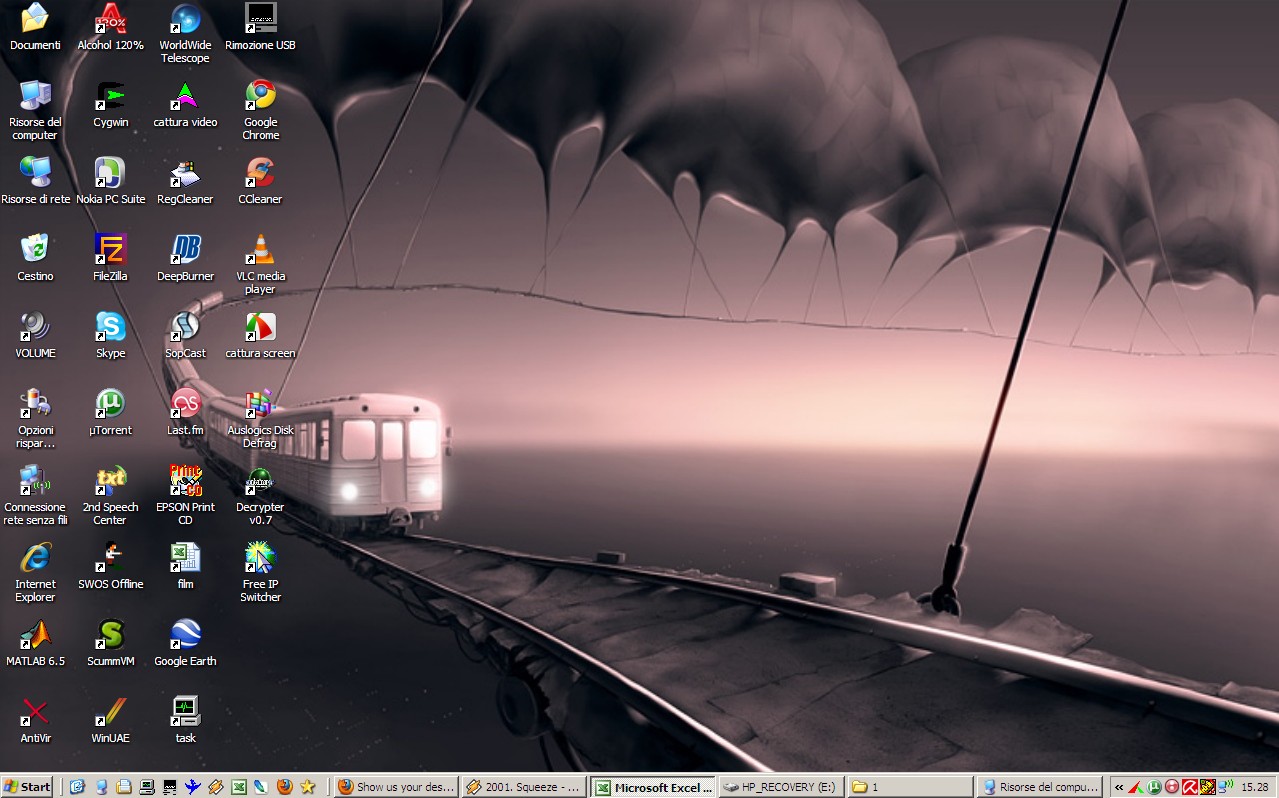Open "Show us your des..." Firefox taskbar button
Screen dimensions: 1279x798
396,787
